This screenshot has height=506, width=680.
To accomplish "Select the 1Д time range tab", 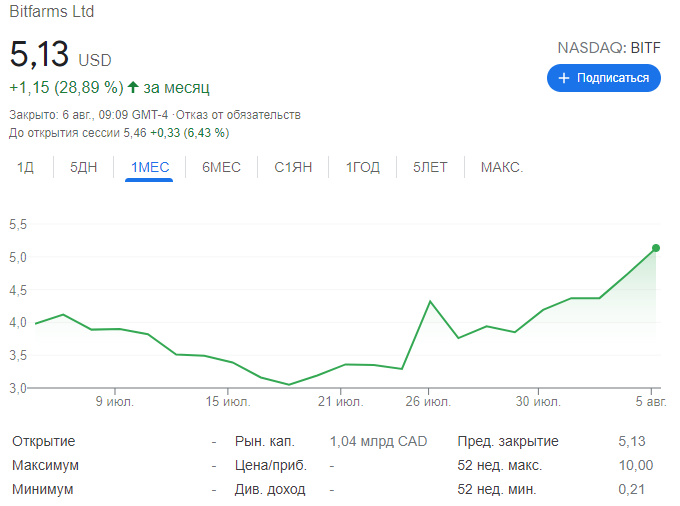I will tap(25, 167).
